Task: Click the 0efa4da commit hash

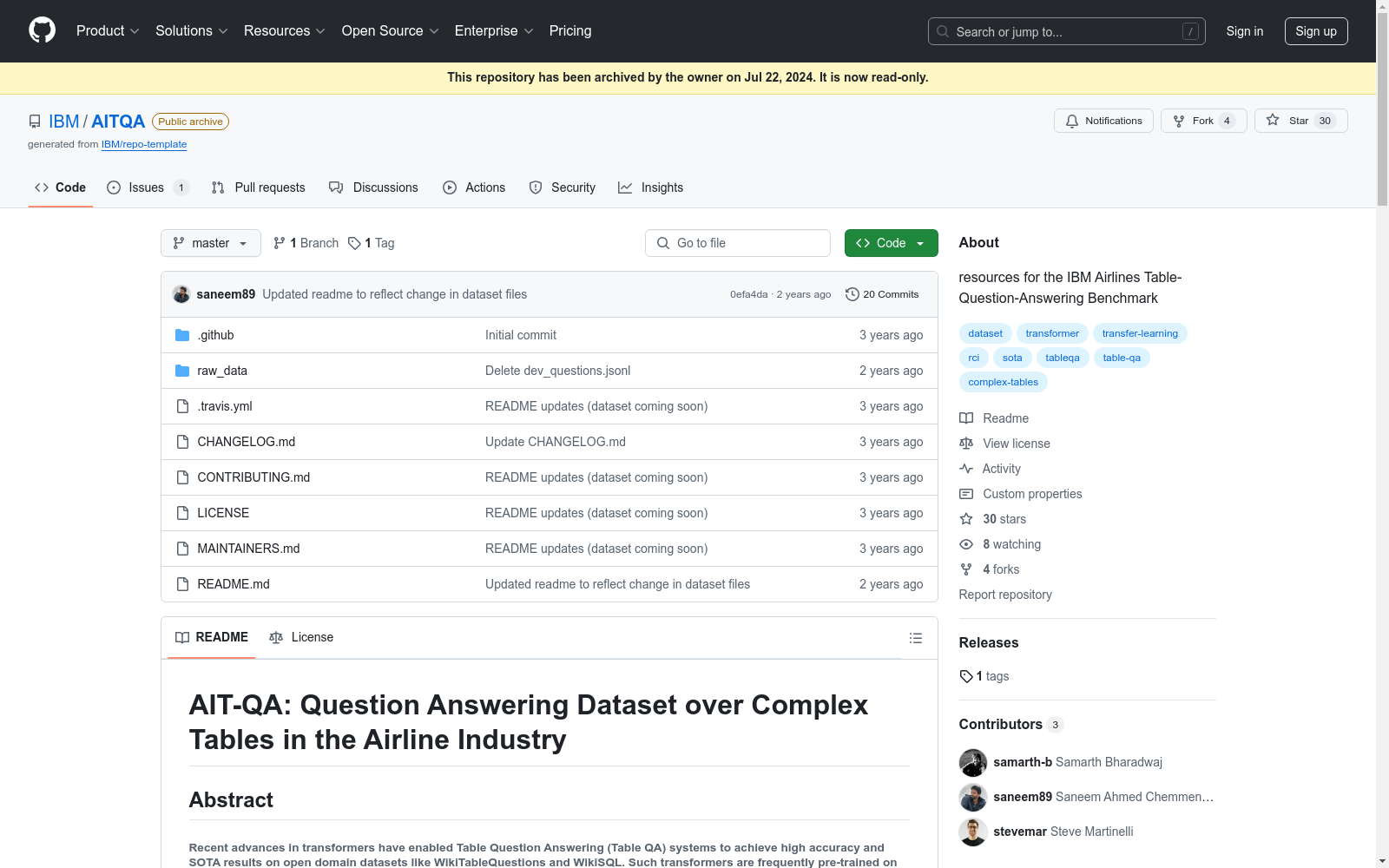Action: tap(749, 294)
